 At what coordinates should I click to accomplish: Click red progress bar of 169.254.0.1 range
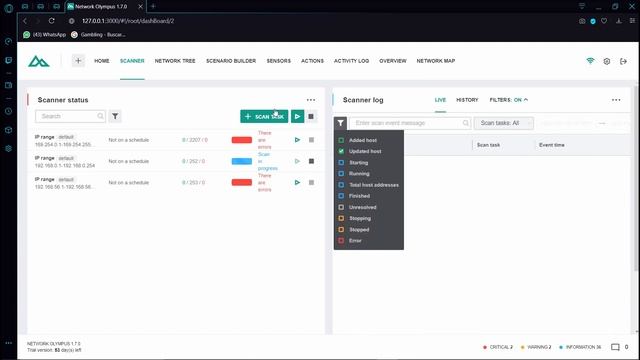click(242, 140)
